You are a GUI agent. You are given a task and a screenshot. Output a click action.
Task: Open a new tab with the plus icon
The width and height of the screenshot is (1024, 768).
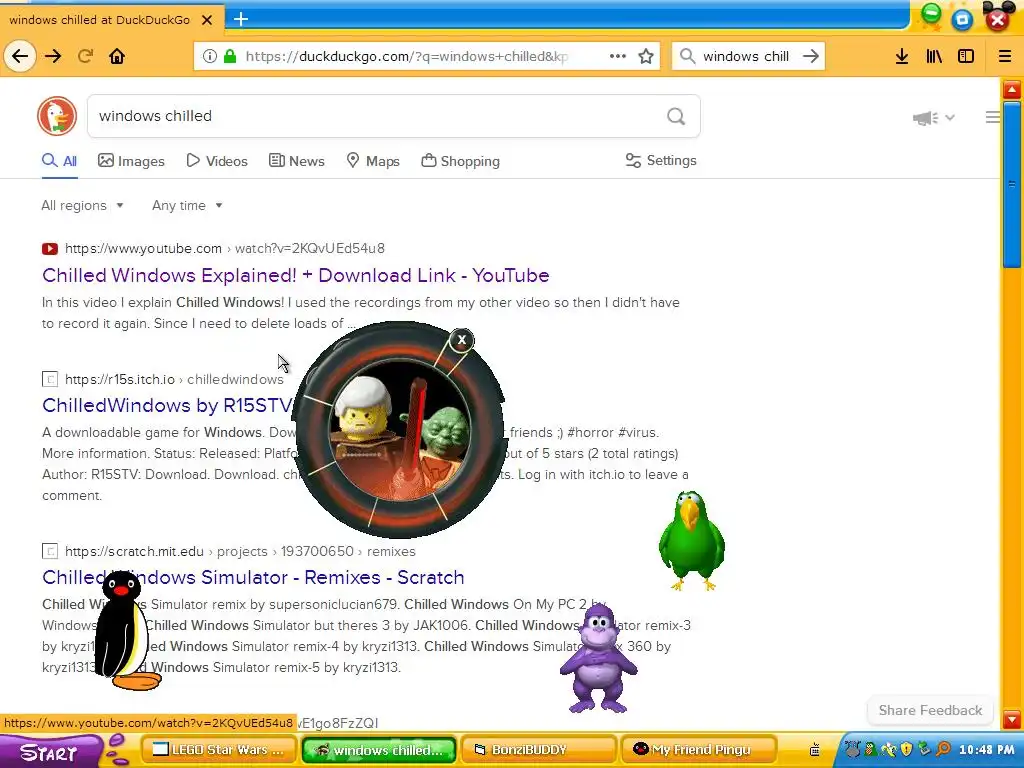[241, 19]
